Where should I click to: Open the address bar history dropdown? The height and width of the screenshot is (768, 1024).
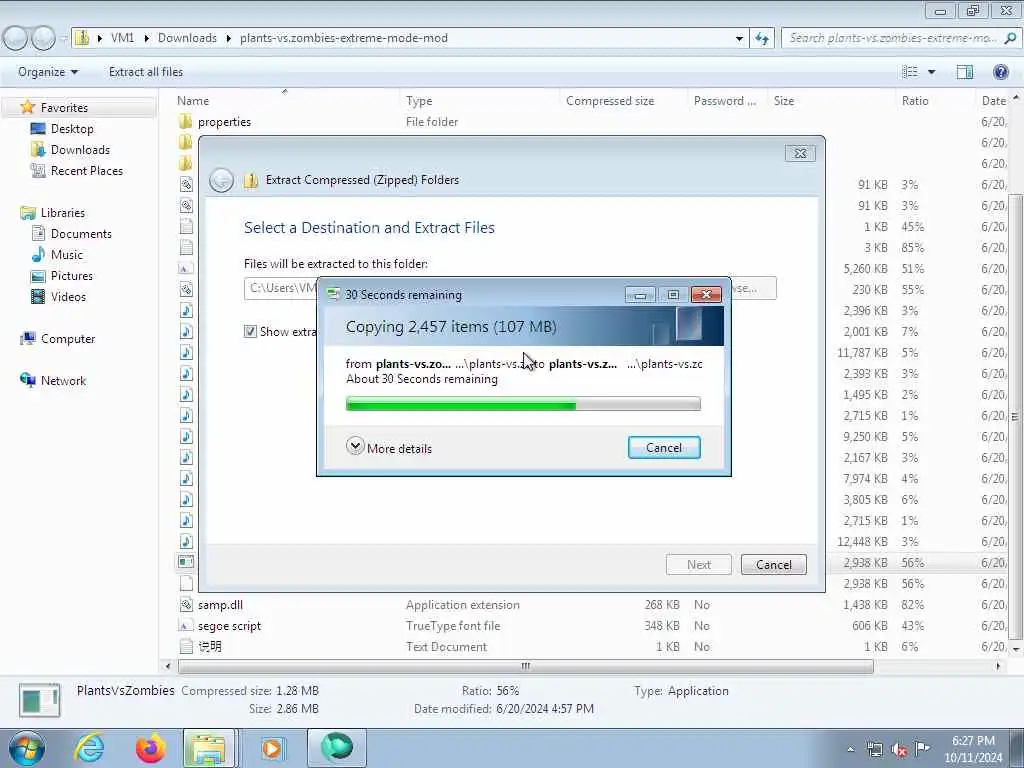click(739, 39)
